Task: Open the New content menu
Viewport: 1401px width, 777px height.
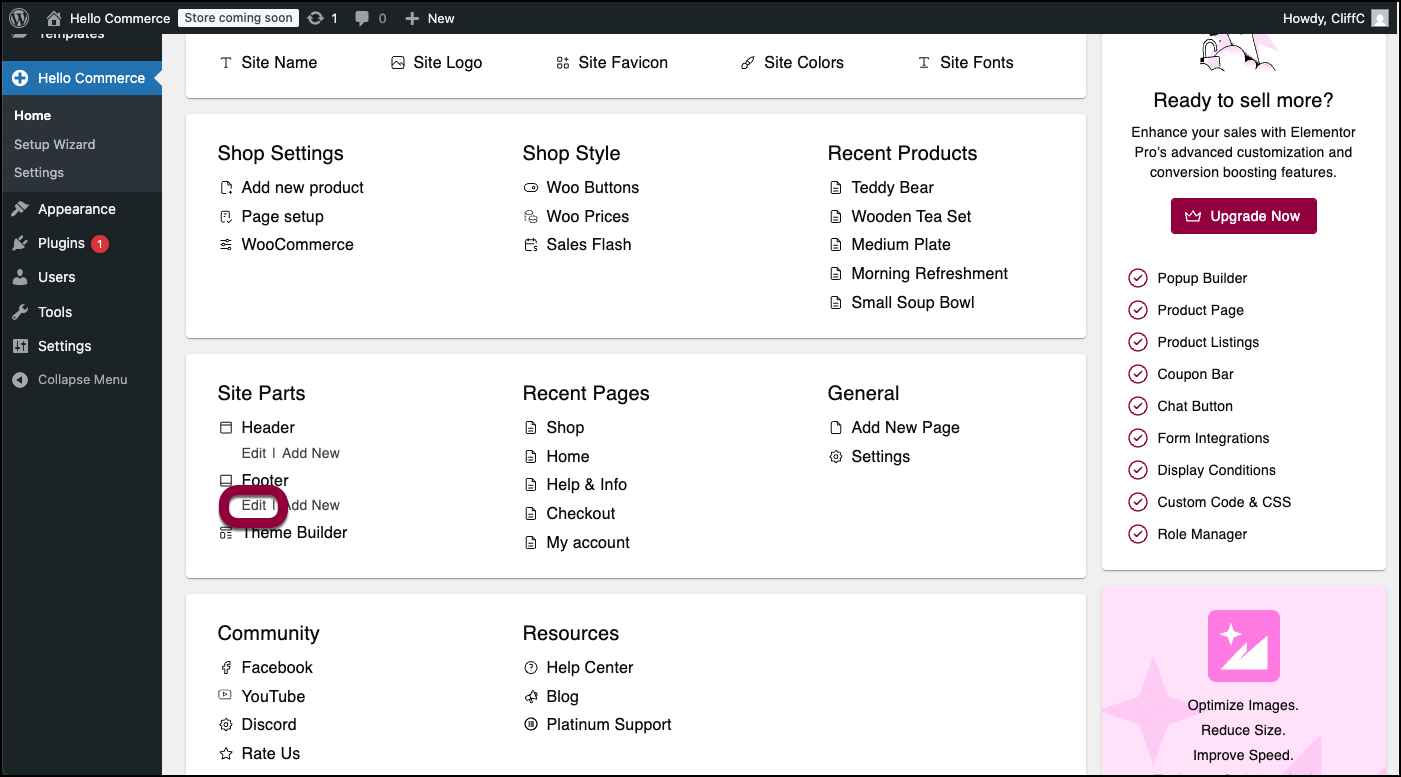Action: coord(429,18)
